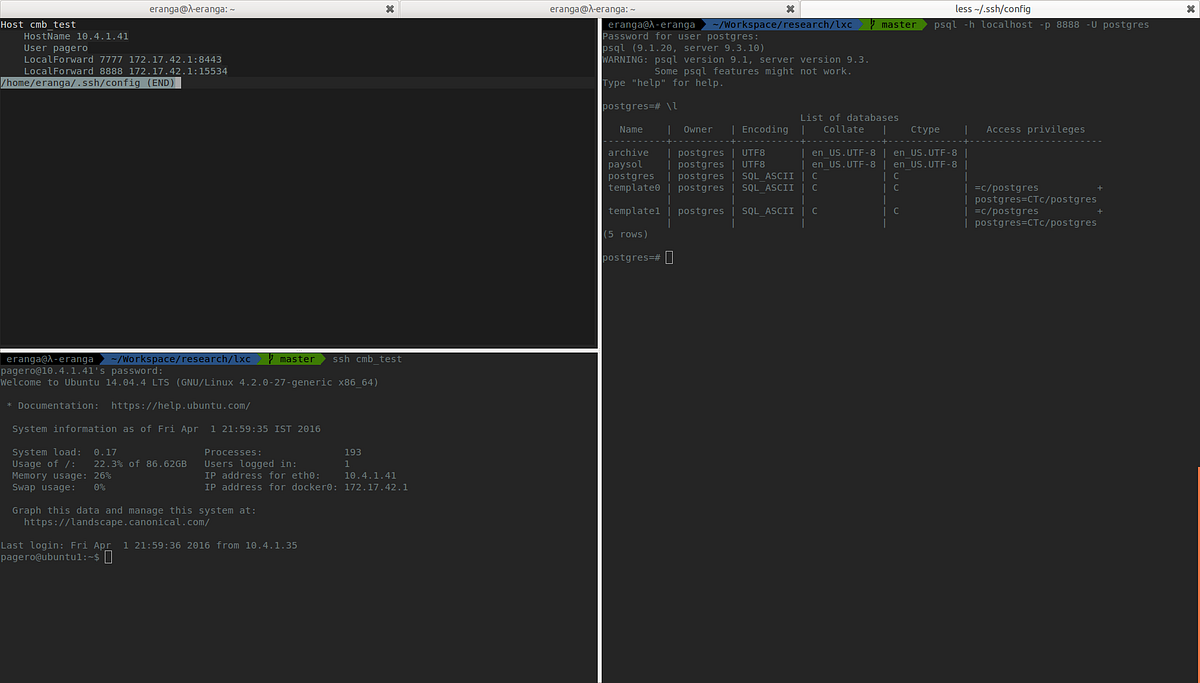
Task: Click the git branch icon in the psql prompt
Action: (x=872, y=24)
